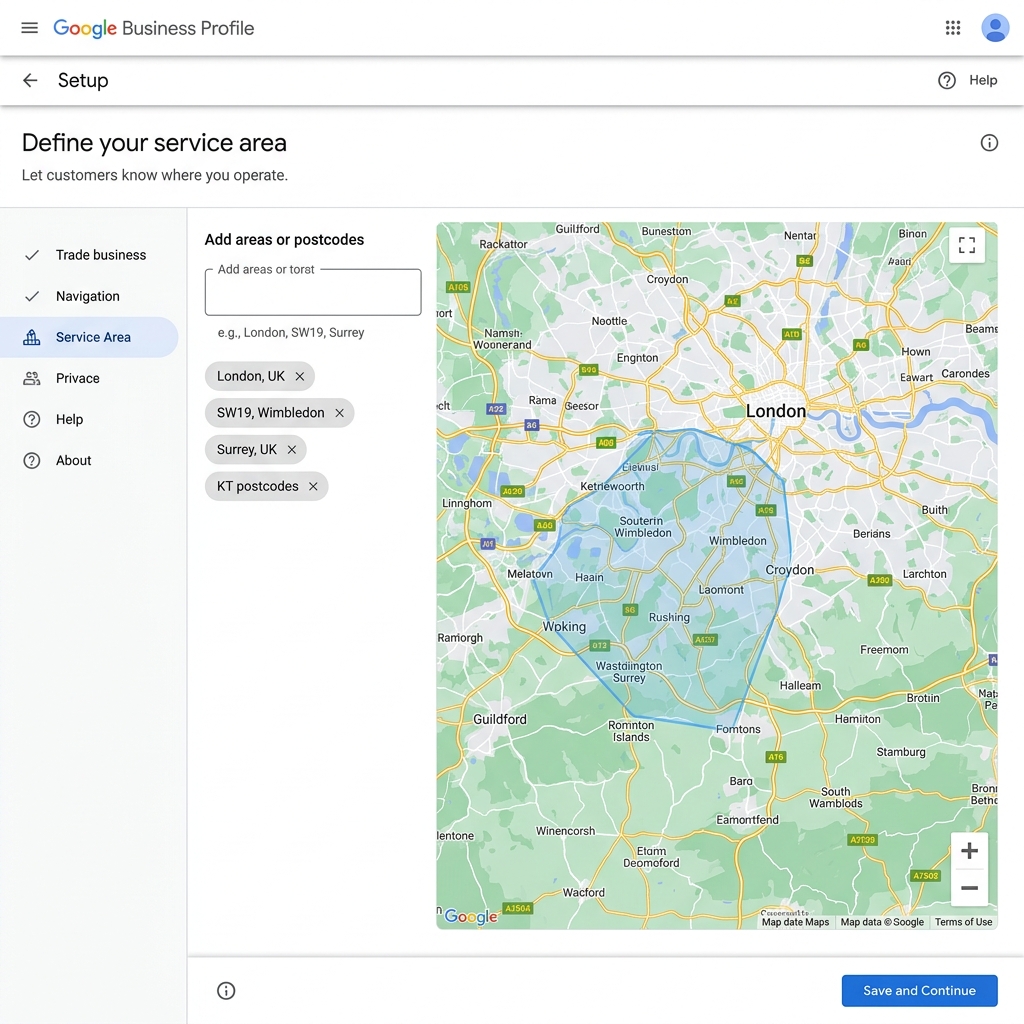Open the Navigation step
Viewport: 1024px width, 1024px height.
click(x=89, y=296)
